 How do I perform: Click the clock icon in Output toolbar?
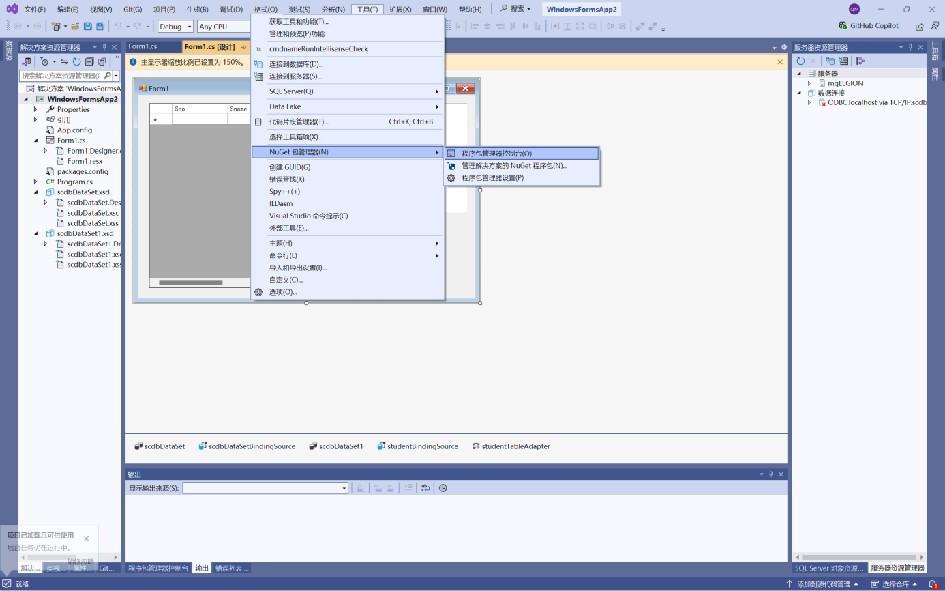click(x=443, y=488)
